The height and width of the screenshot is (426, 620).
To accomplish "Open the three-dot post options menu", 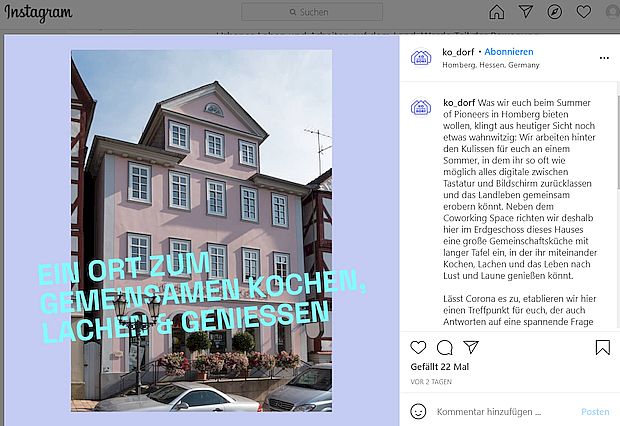I will [x=604, y=58].
